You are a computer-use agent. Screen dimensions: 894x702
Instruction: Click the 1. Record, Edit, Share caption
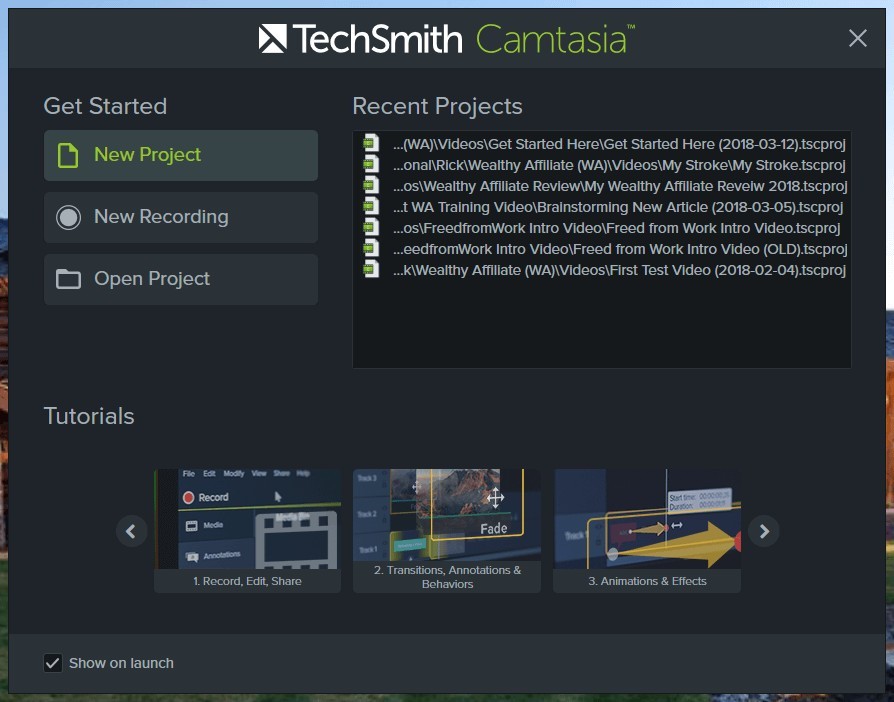pyautogui.click(x=247, y=581)
